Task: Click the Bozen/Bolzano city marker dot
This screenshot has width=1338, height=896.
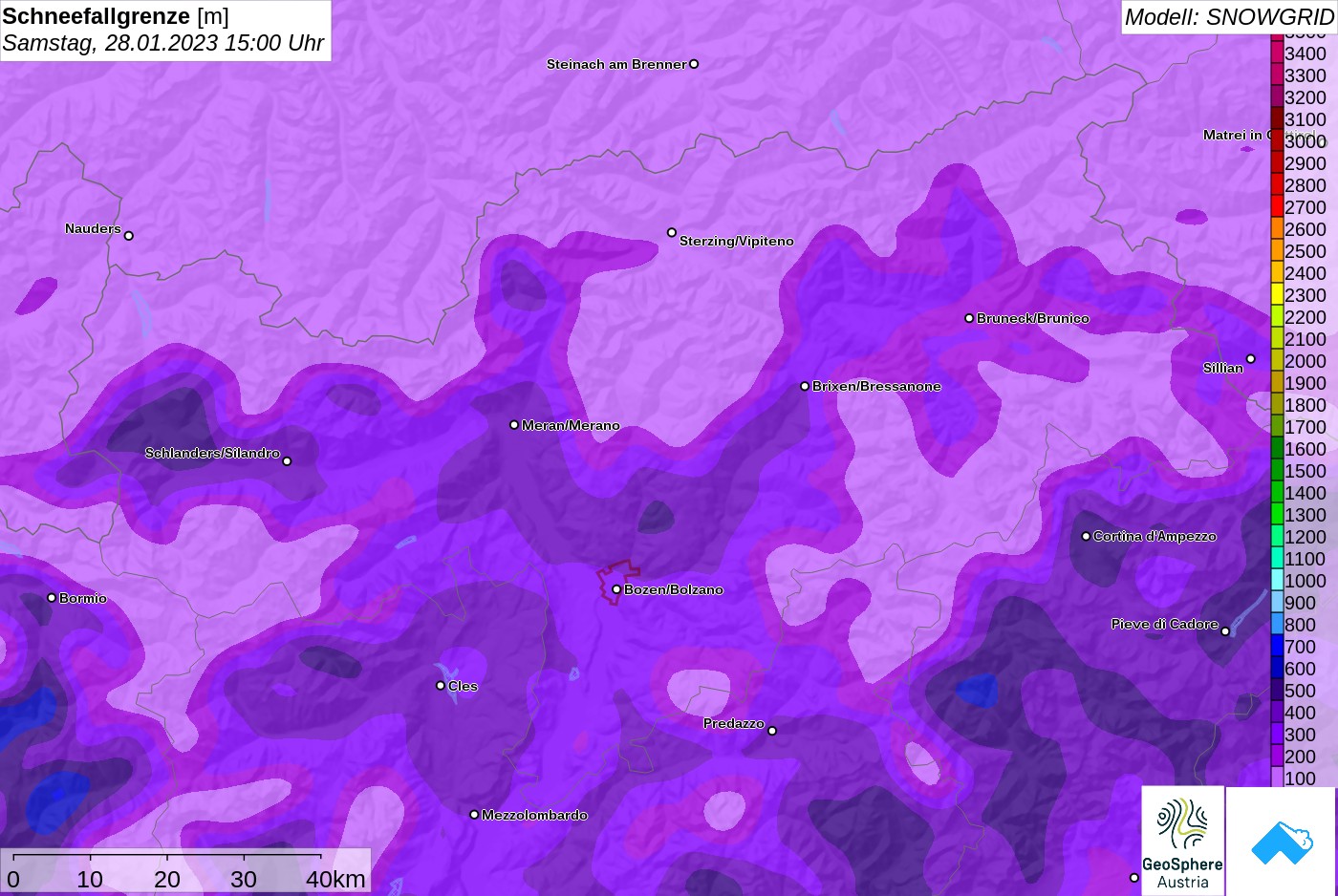Action: [616, 589]
